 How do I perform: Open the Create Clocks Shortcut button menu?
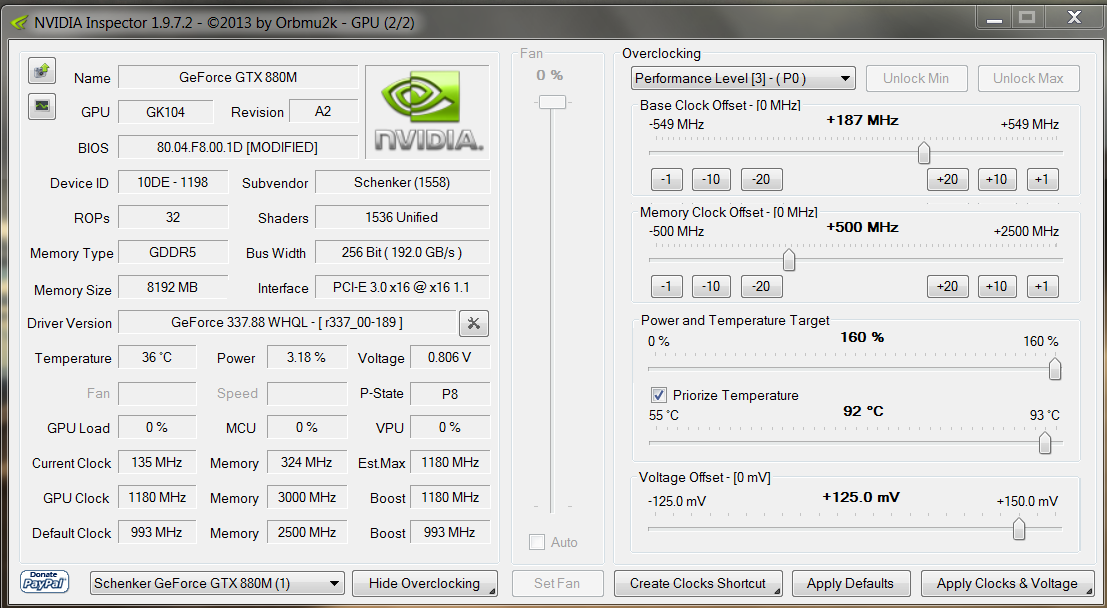click(698, 583)
